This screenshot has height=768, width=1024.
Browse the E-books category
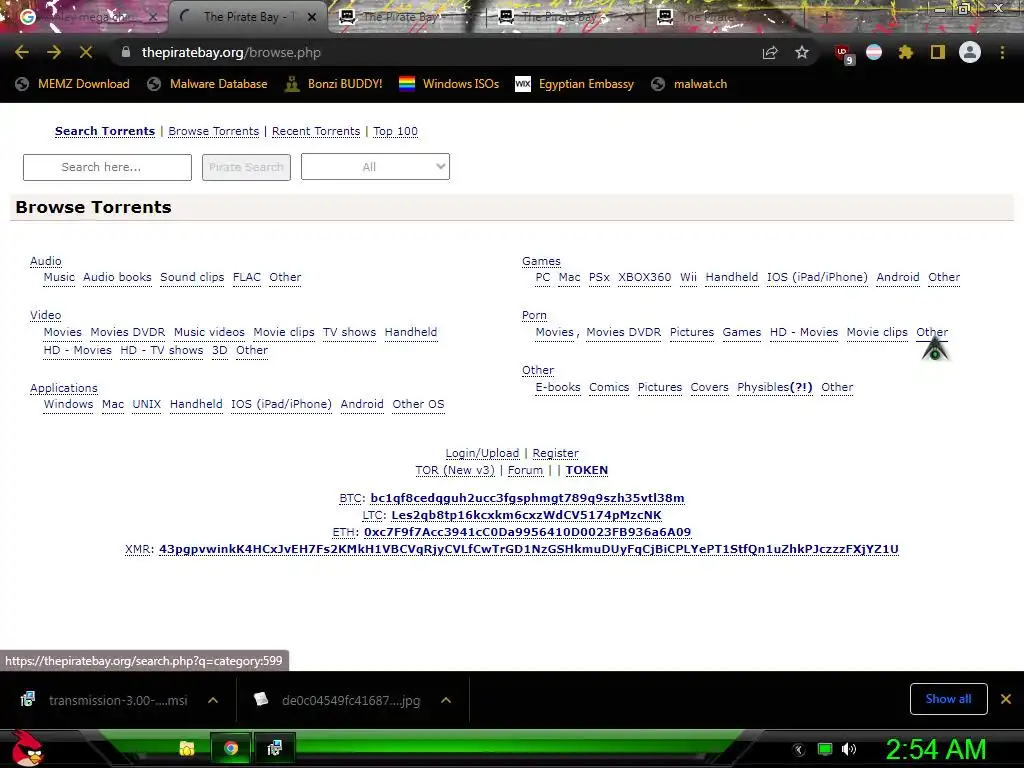point(558,387)
